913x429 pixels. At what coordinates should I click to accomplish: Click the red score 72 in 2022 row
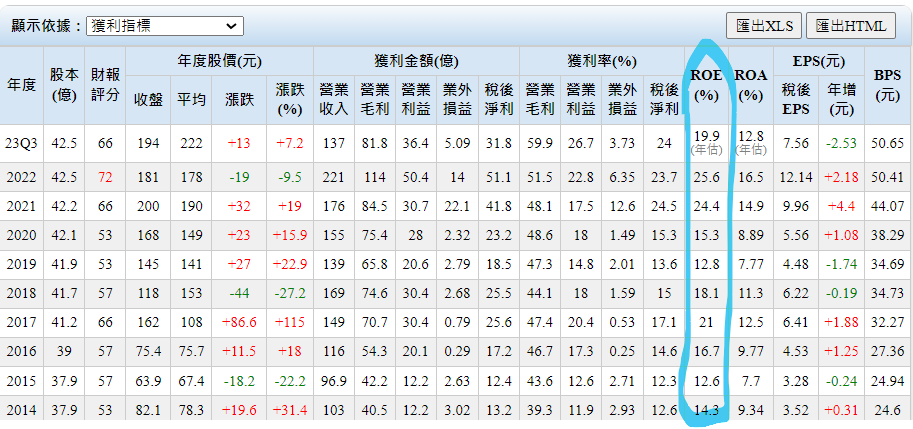pyautogui.click(x=105, y=177)
